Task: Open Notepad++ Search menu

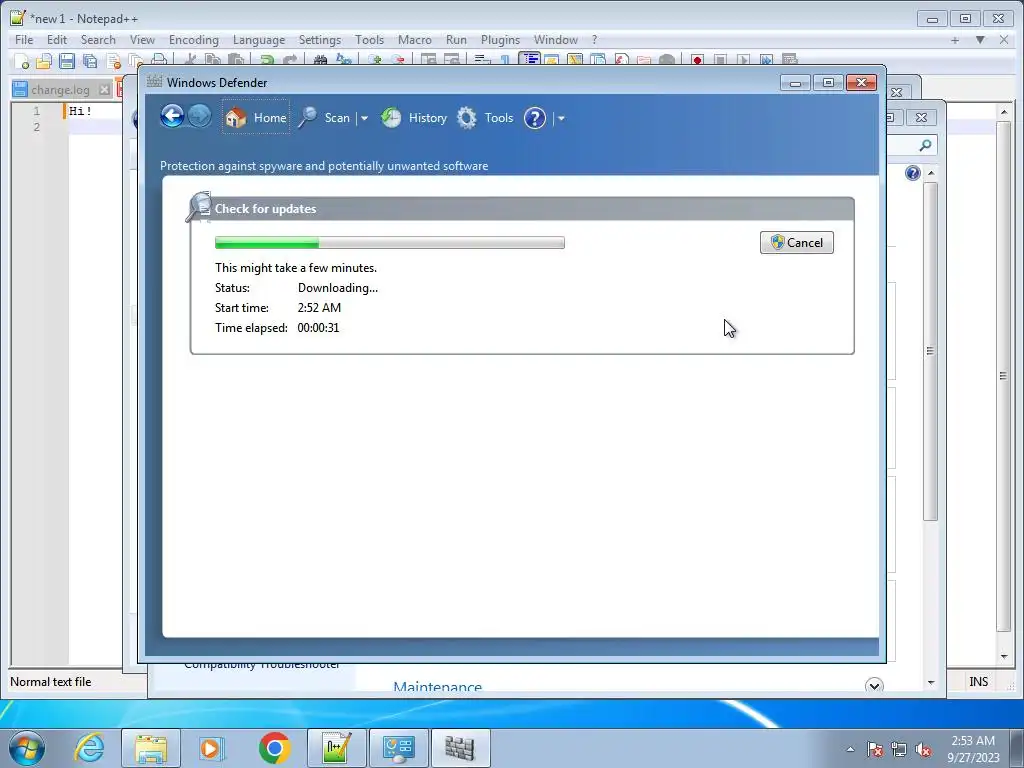Action: 98,40
